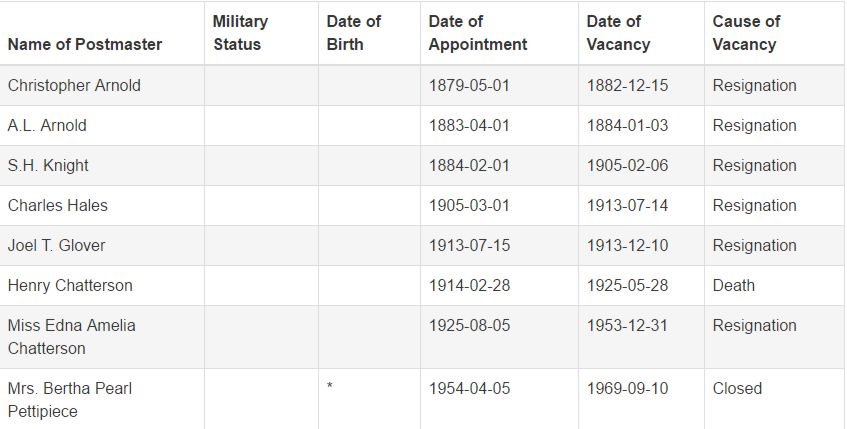
Task: Click the appointment date 1954-04-05
Action: 469,388
